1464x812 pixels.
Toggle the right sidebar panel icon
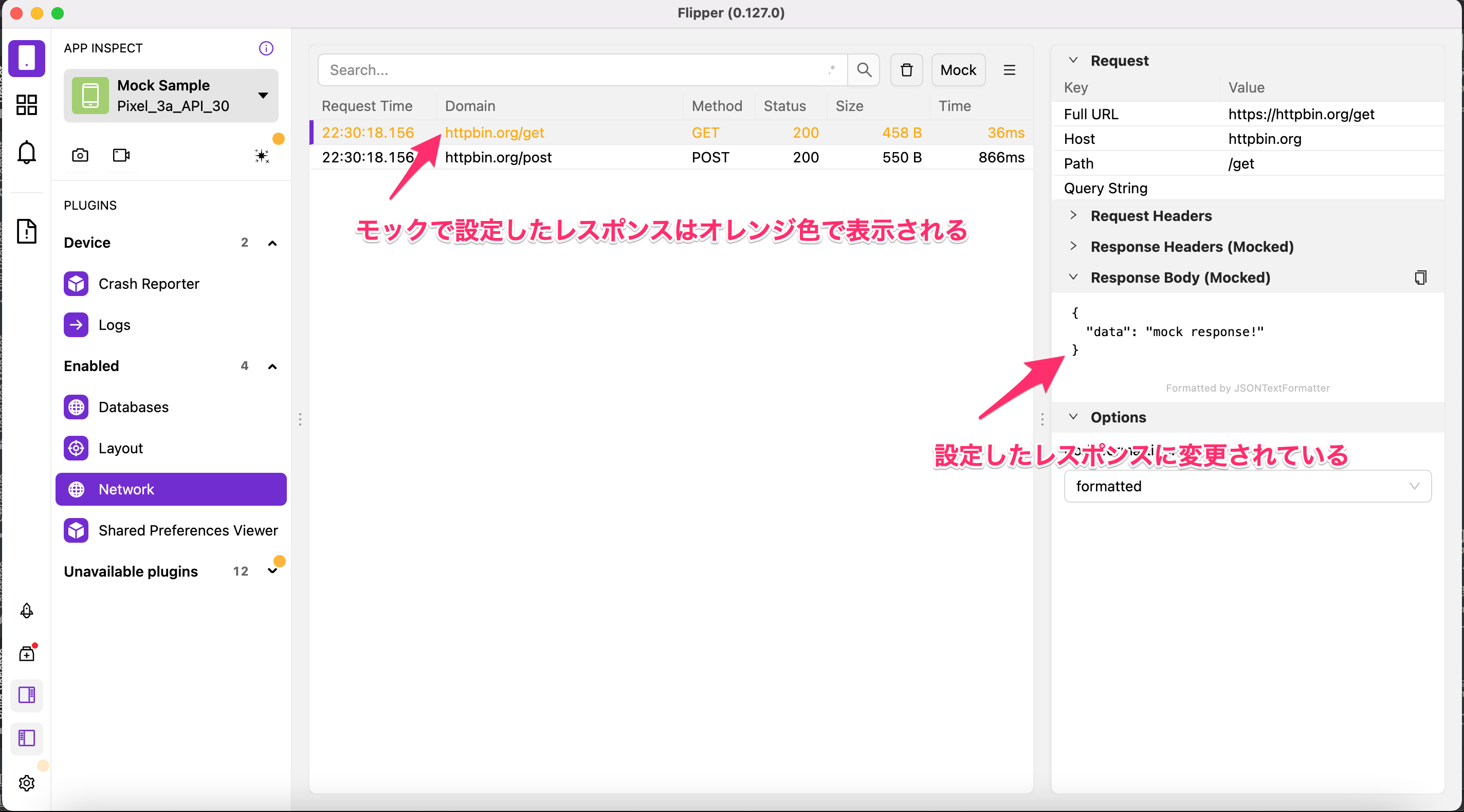pyautogui.click(x=27, y=695)
